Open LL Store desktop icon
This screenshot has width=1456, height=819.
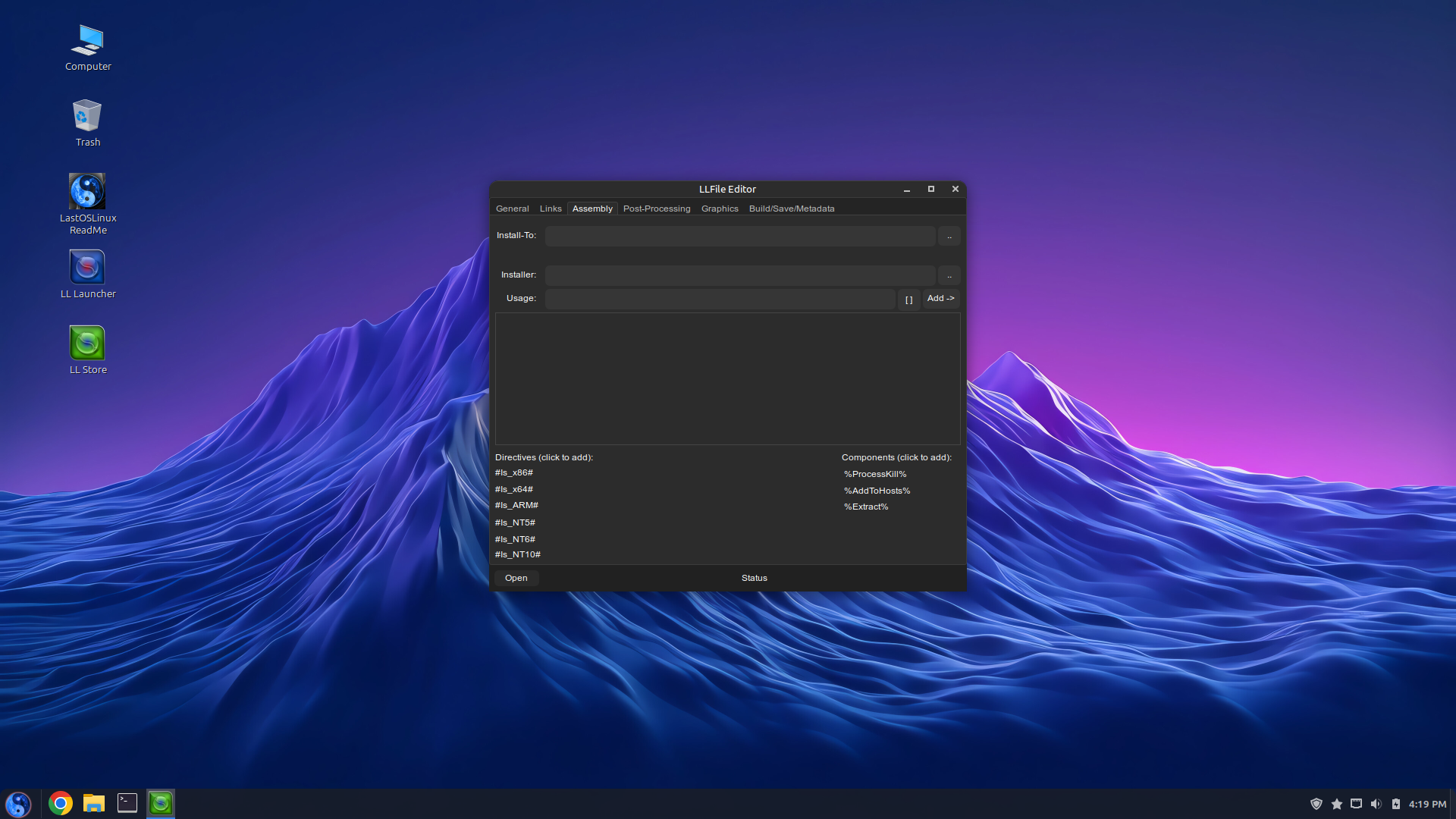[x=88, y=350]
